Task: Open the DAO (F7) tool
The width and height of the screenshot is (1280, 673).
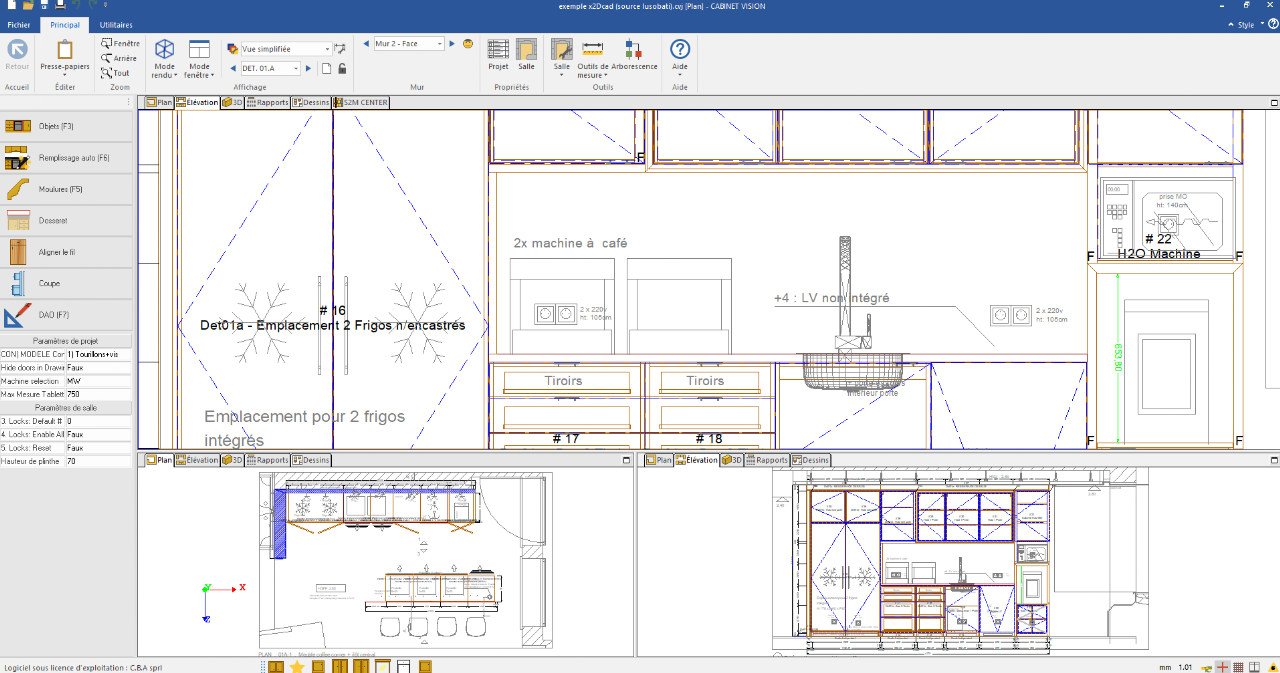Action: [66, 315]
